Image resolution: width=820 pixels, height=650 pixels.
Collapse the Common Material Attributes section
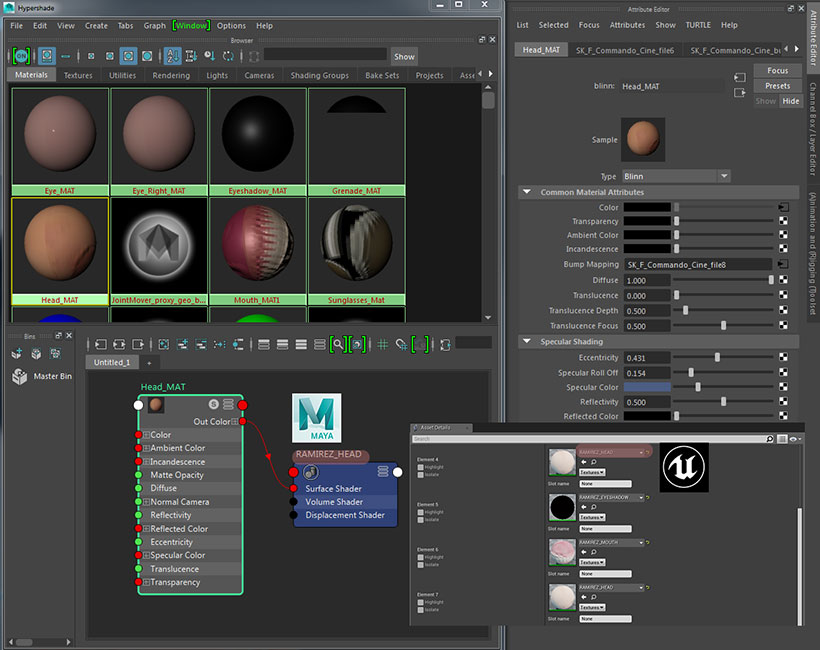click(x=527, y=192)
